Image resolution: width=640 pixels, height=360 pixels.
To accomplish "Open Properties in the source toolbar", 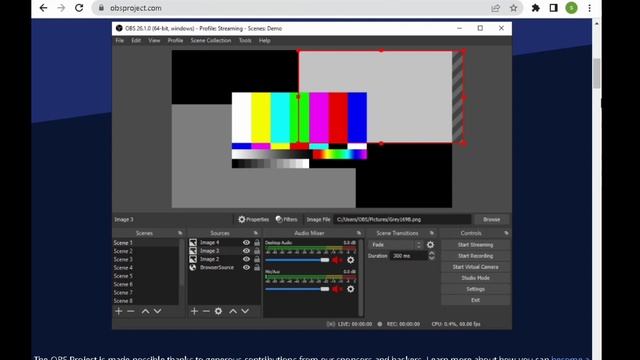I will (x=253, y=220).
